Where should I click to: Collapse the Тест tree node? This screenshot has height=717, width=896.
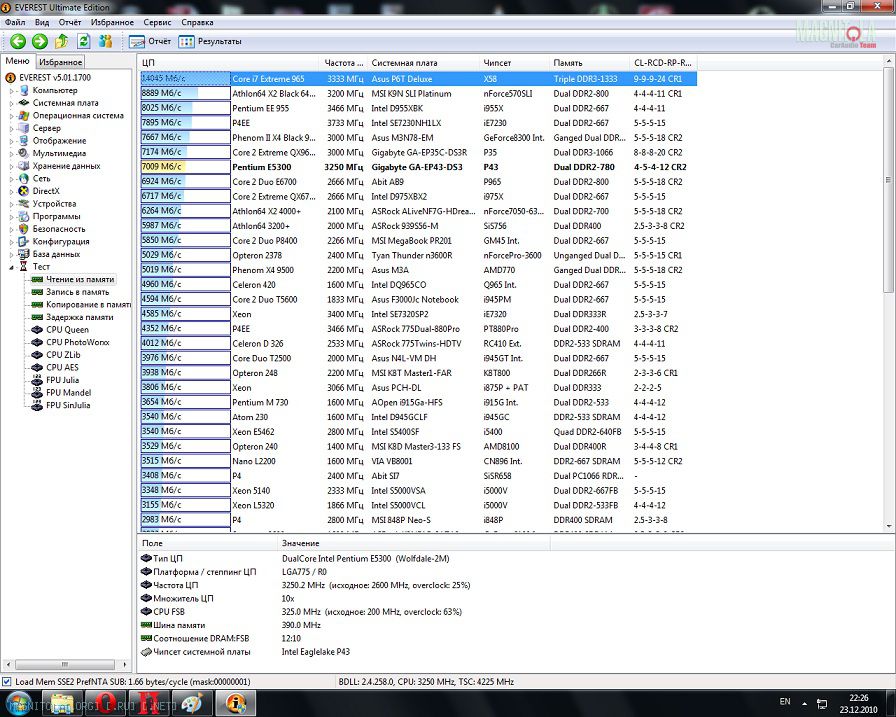coord(11,267)
